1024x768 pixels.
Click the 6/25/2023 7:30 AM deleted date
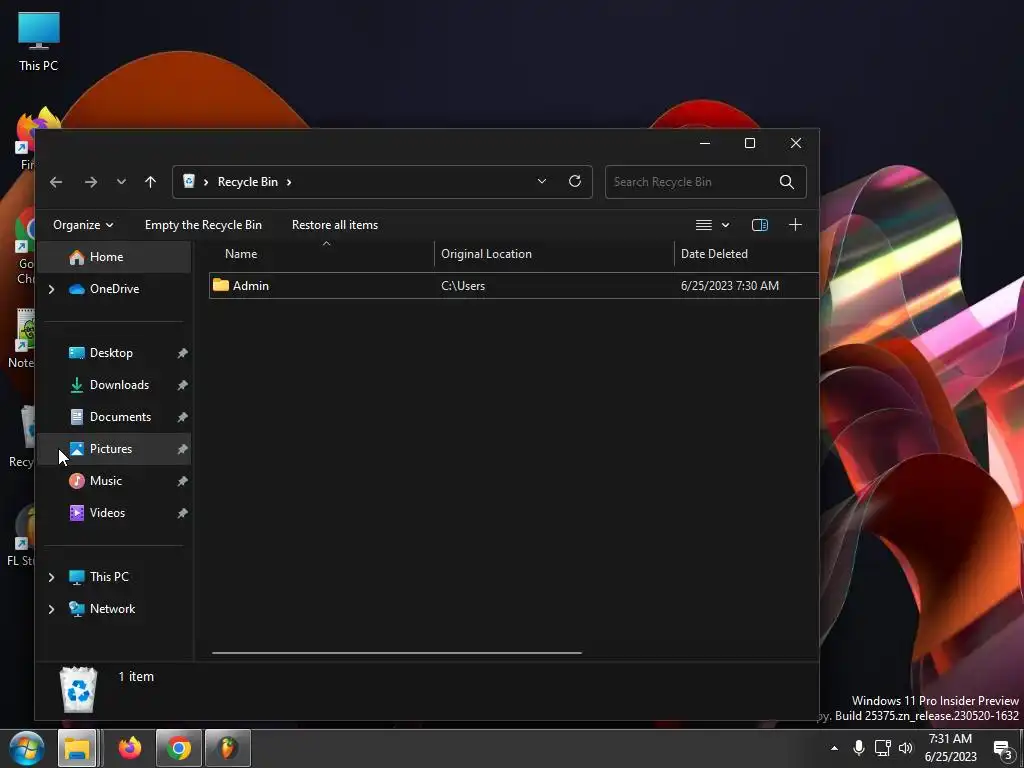(x=729, y=285)
